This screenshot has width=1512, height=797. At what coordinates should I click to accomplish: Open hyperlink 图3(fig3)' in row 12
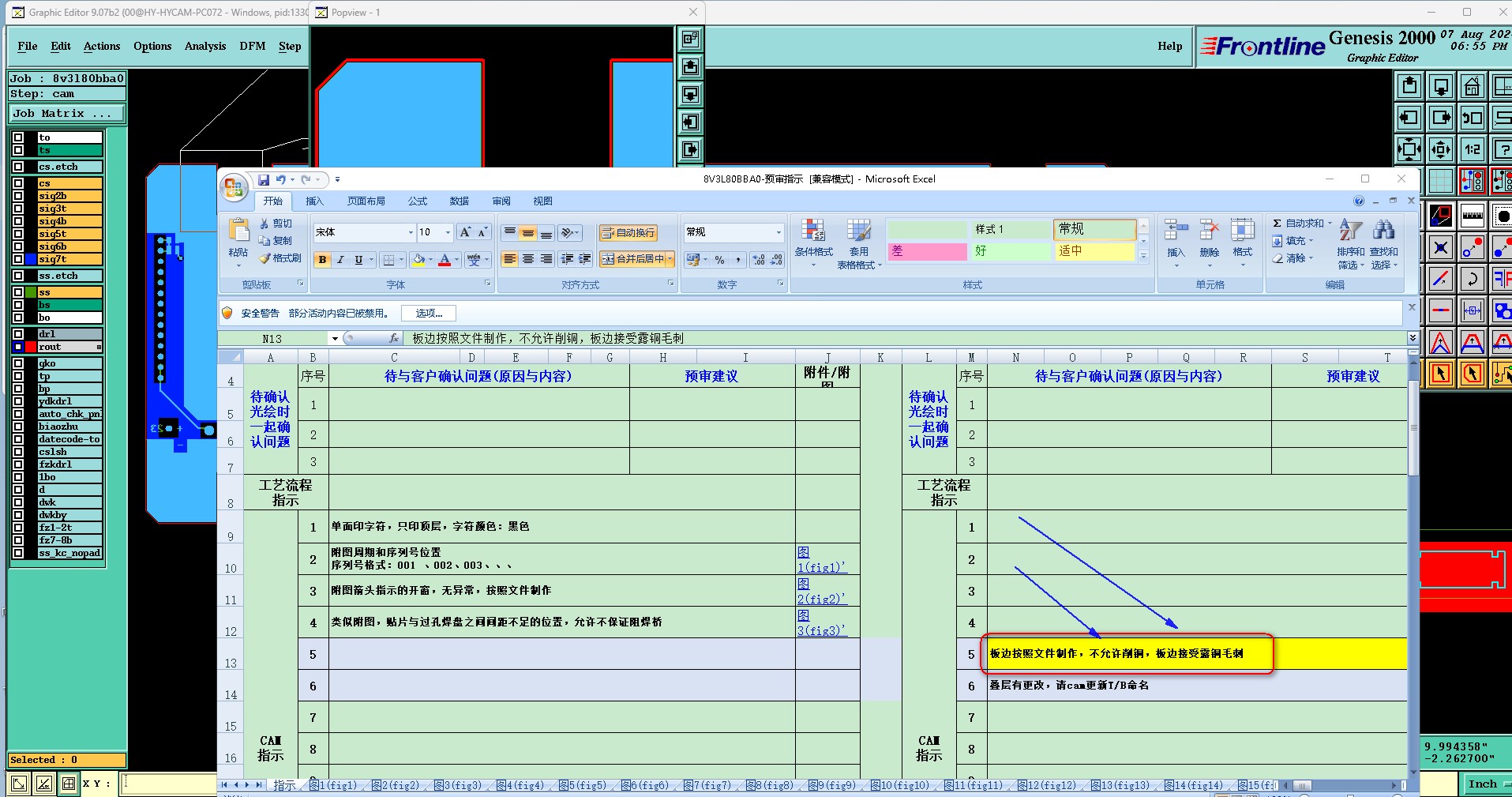tap(822, 623)
